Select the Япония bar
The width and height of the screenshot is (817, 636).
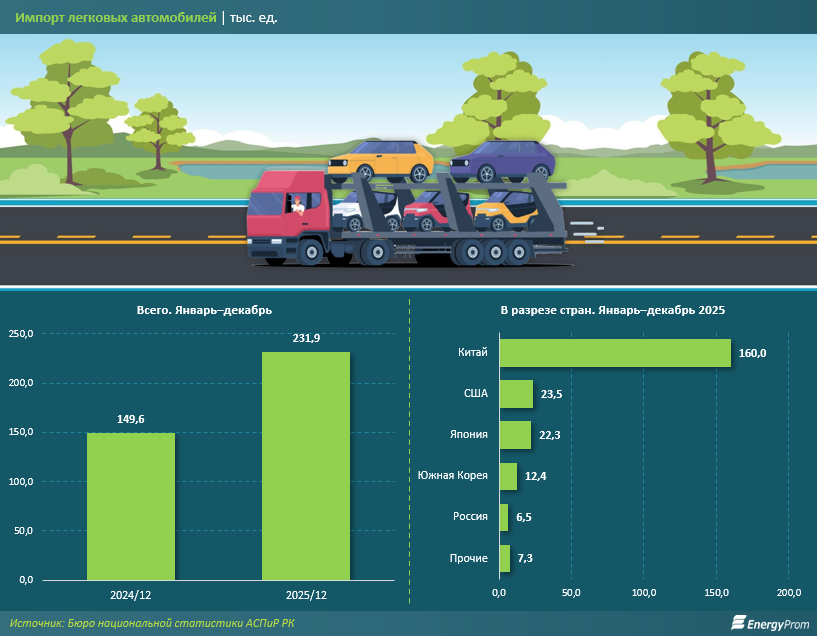(515, 435)
